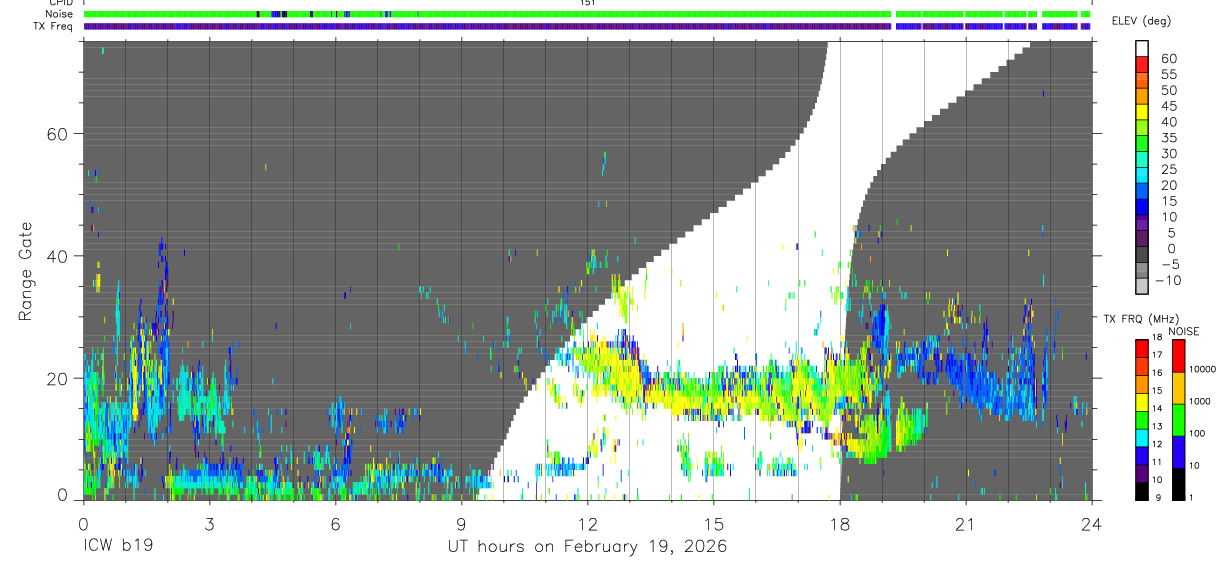Click hour tick '9' on the UT axis
Viewport: 1228px width, 567px height.
click(461, 524)
